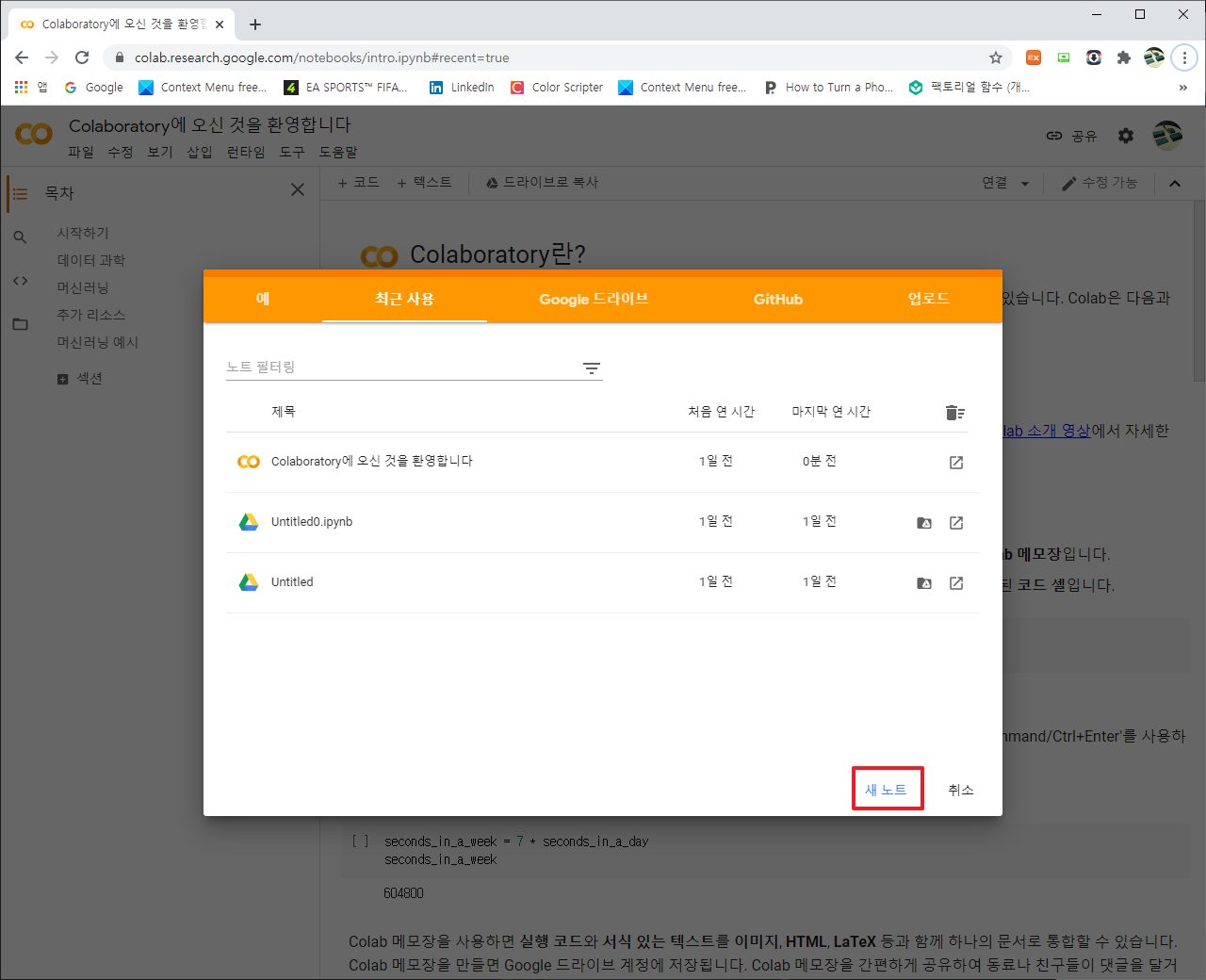Screen dimensions: 1206x980
Task: Open a new browser tab
Action: 255,24
